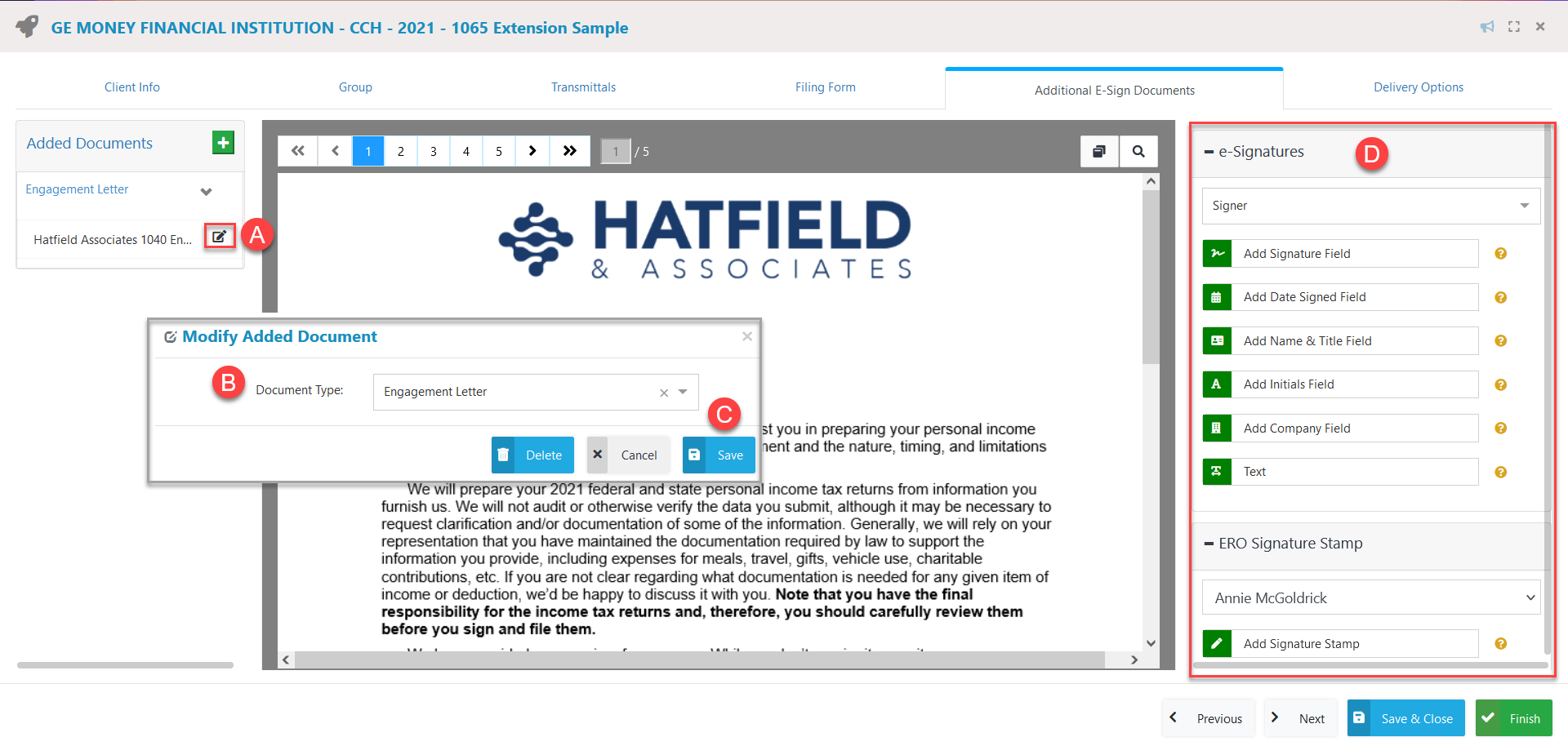Screen dimensions: 1568x755
Task: Go to page 3 of the document
Action: pyautogui.click(x=434, y=151)
